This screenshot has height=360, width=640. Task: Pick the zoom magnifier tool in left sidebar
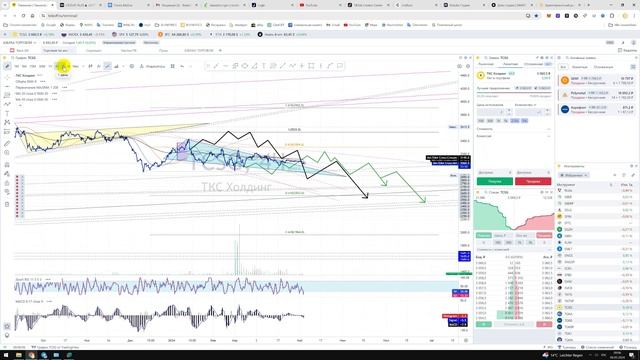(x=7, y=153)
